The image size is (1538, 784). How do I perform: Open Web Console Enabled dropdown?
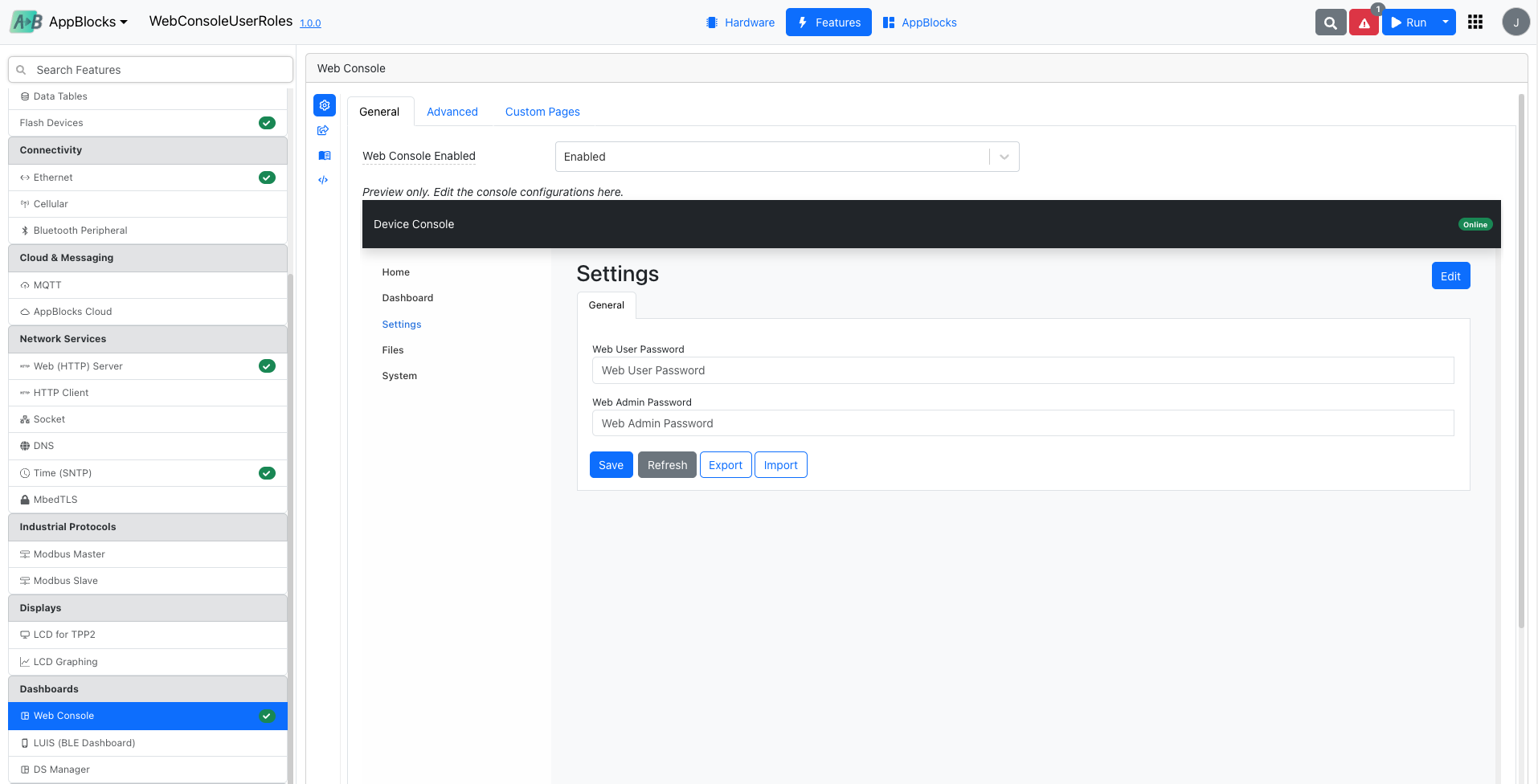click(787, 157)
